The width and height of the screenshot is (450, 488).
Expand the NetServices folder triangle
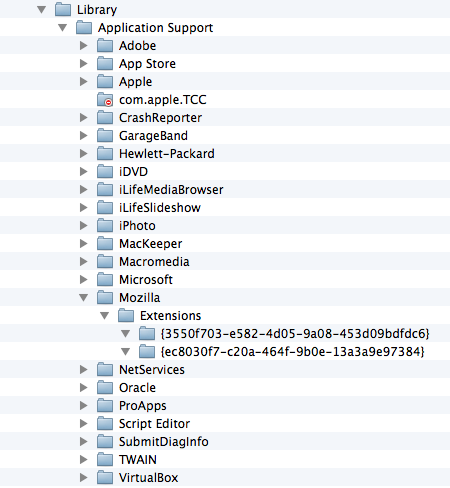pyautogui.click(x=84, y=370)
